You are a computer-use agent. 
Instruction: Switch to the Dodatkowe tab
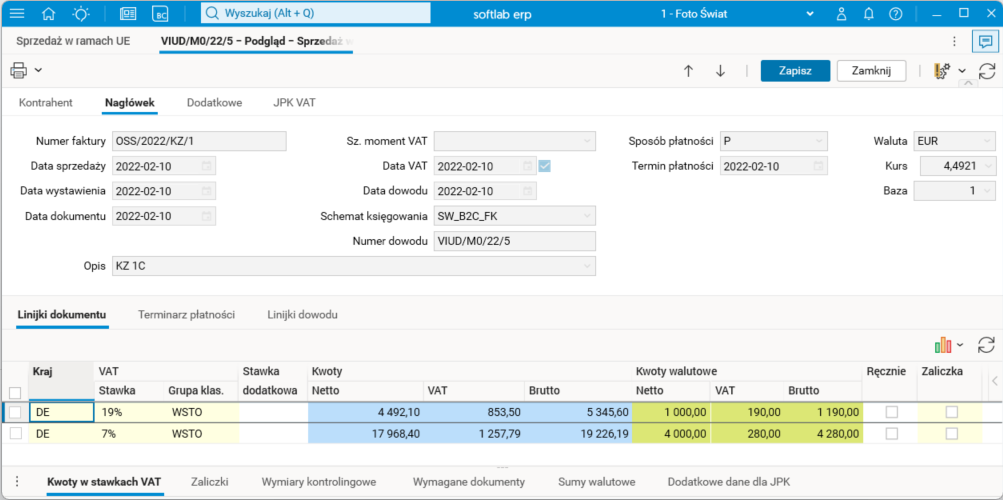214,102
